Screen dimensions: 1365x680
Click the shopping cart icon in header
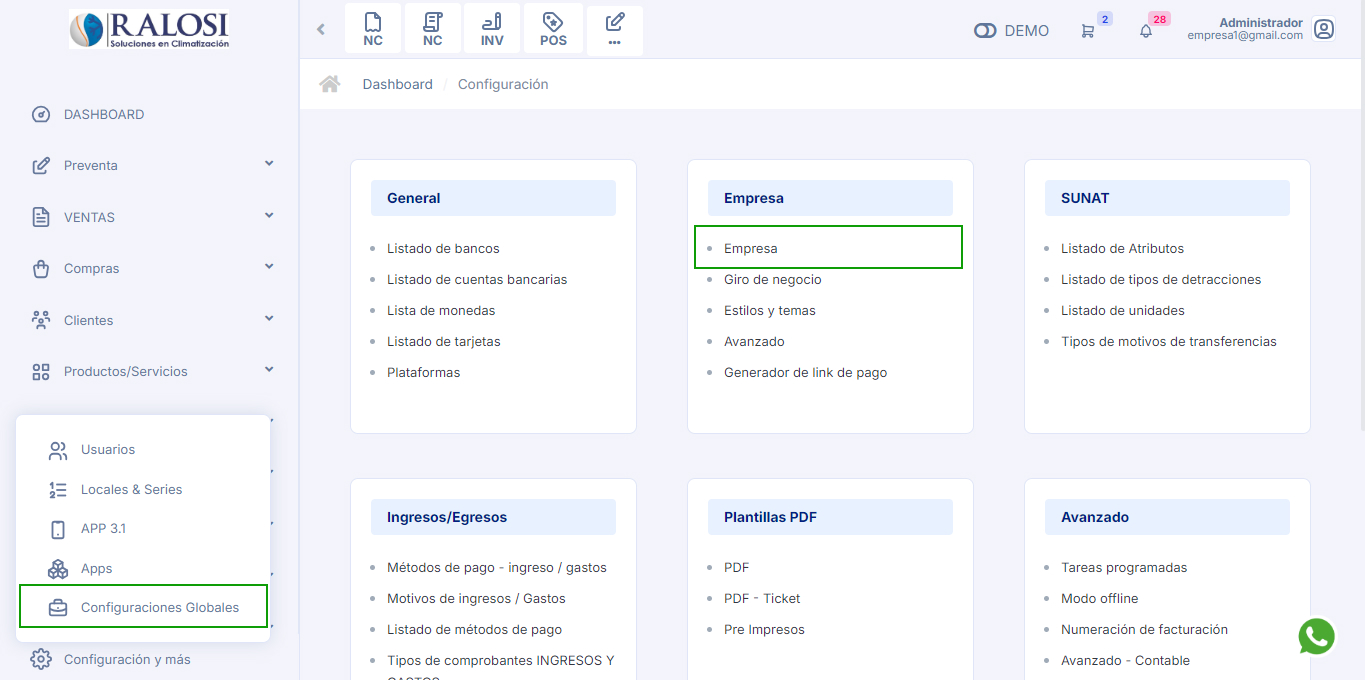(x=1088, y=31)
